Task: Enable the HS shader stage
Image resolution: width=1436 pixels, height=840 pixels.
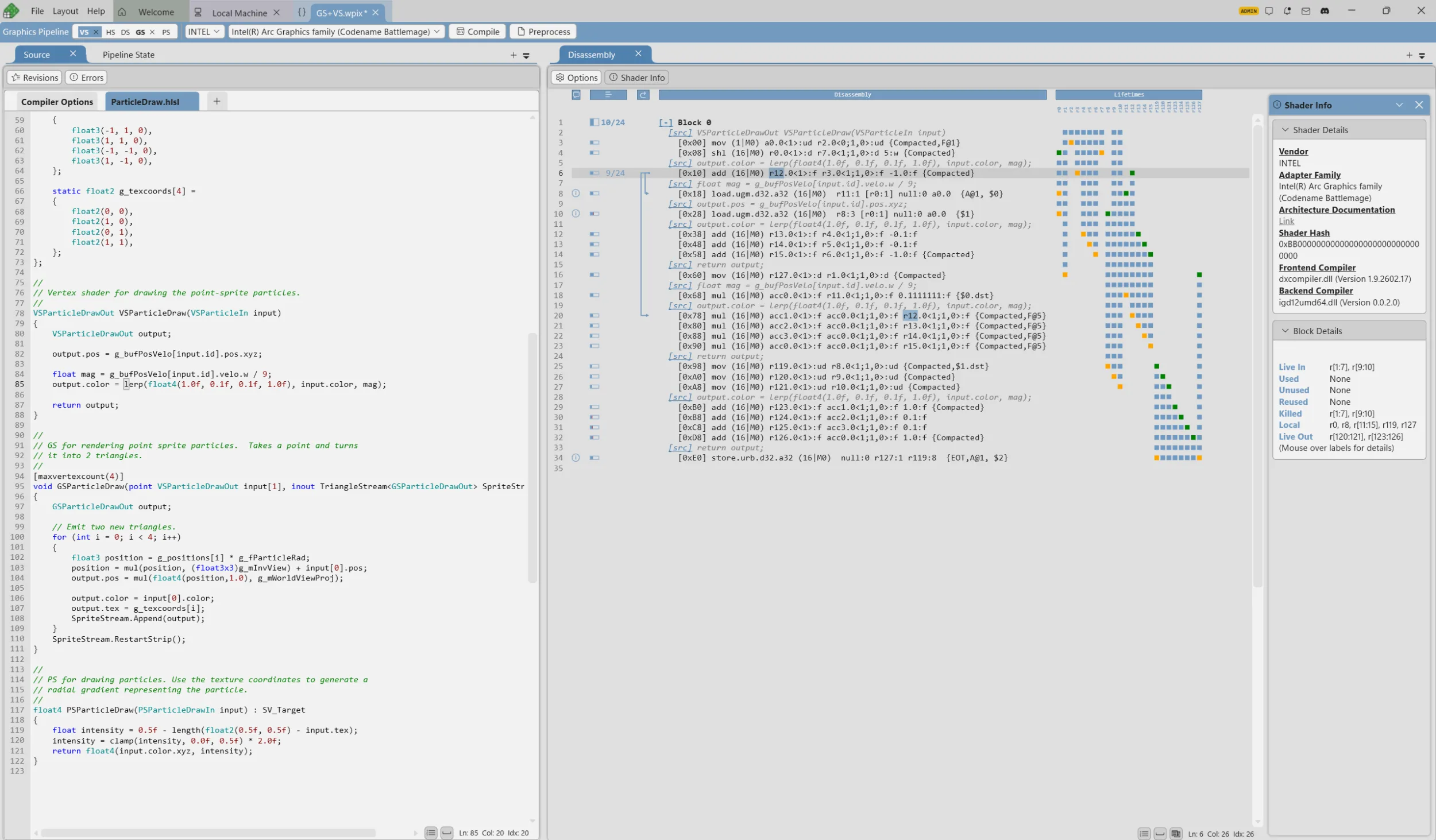Action: tap(110, 32)
